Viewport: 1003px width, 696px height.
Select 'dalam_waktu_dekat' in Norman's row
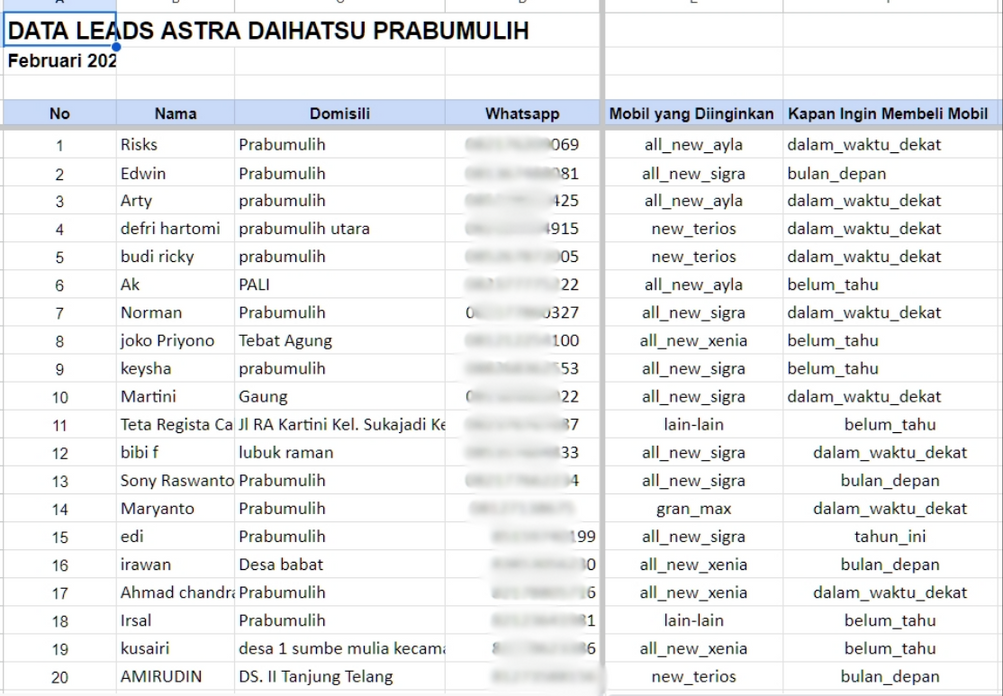click(x=892, y=313)
